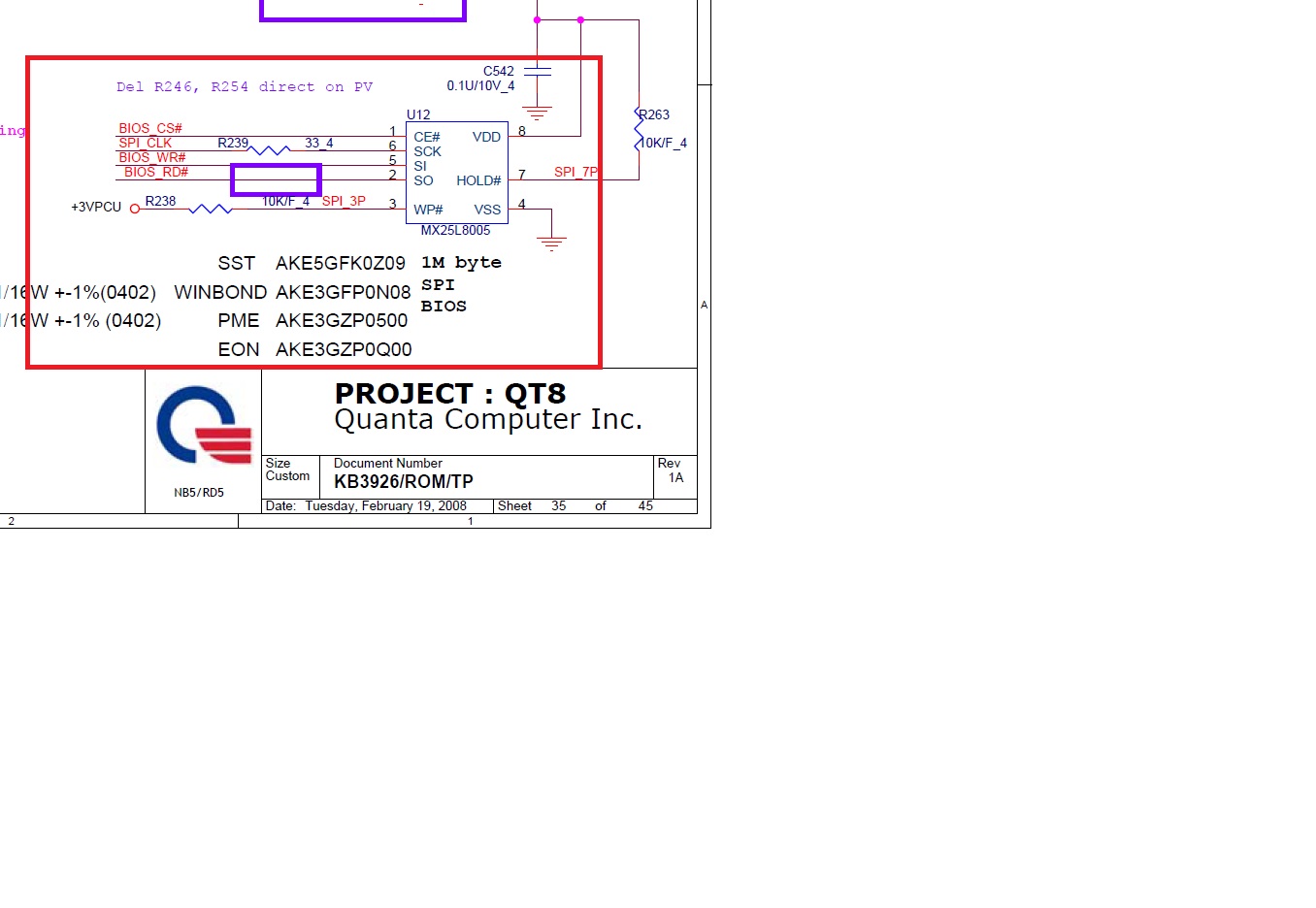Image resolution: width=1316 pixels, height=908 pixels.
Task: Click the SST vendor name
Action: (237, 263)
